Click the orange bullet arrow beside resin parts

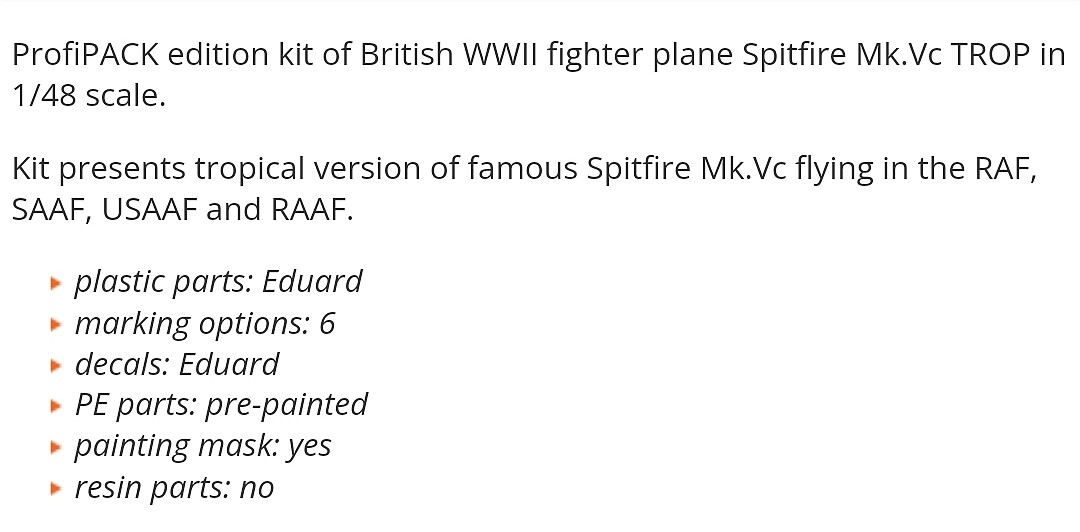click(56, 488)
